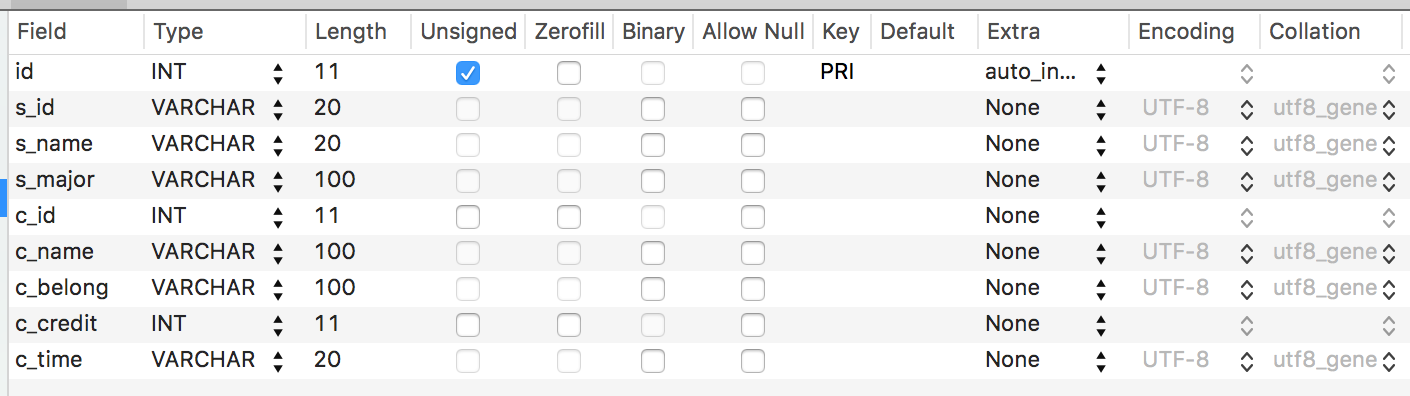The width and height of the screenshot is (1410, 396).
Task: Select the c_belong field name cell
Action: (62, 288)
